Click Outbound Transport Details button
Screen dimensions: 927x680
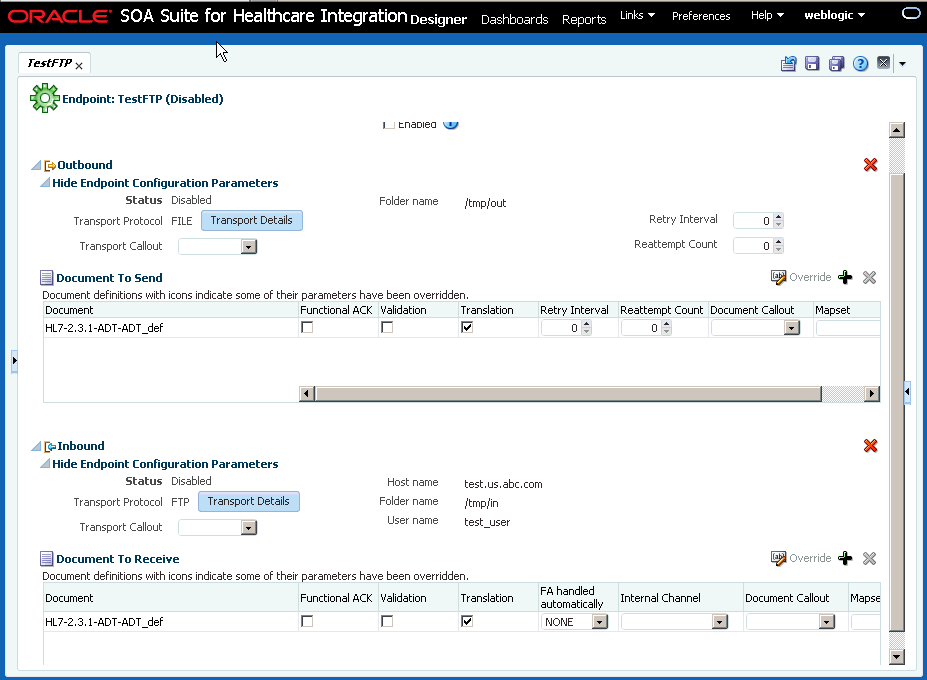click(252, 221)
